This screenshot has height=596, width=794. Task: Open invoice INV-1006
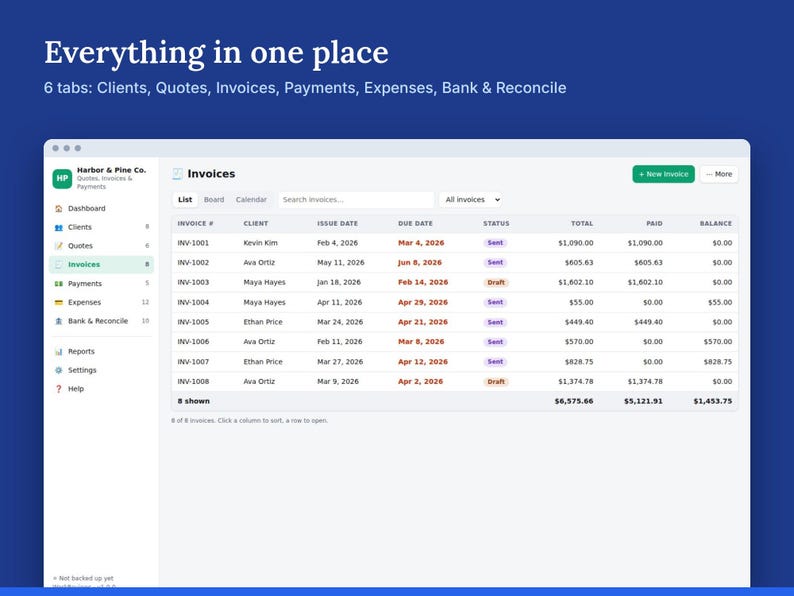(x=455, y=342)
